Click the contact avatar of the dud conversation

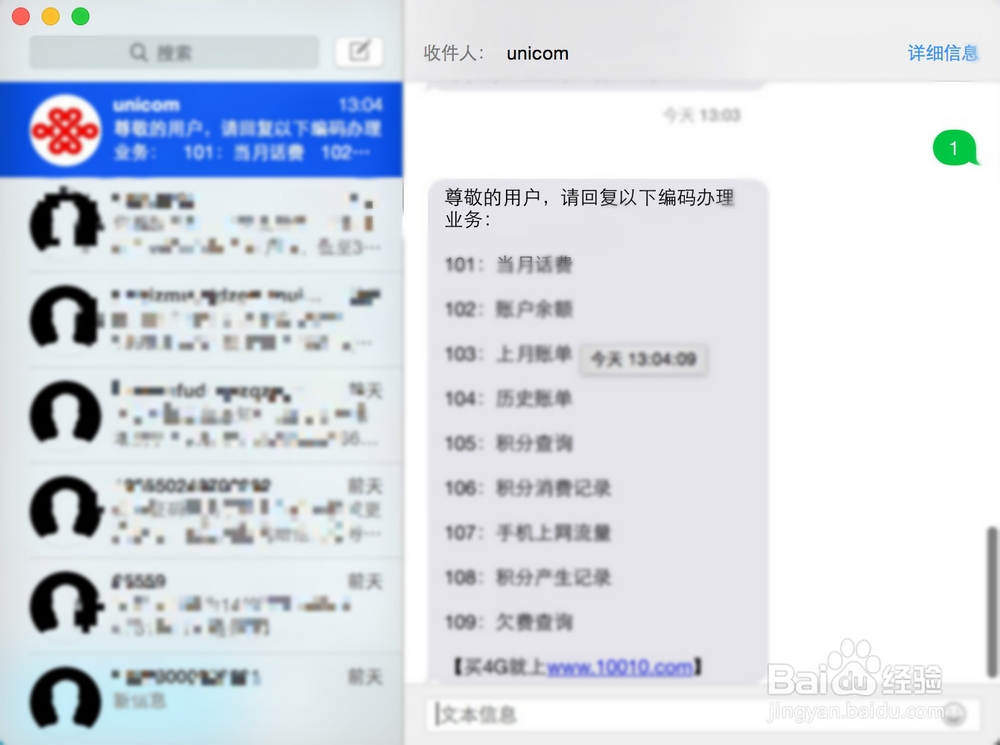(x=65, y=413)
